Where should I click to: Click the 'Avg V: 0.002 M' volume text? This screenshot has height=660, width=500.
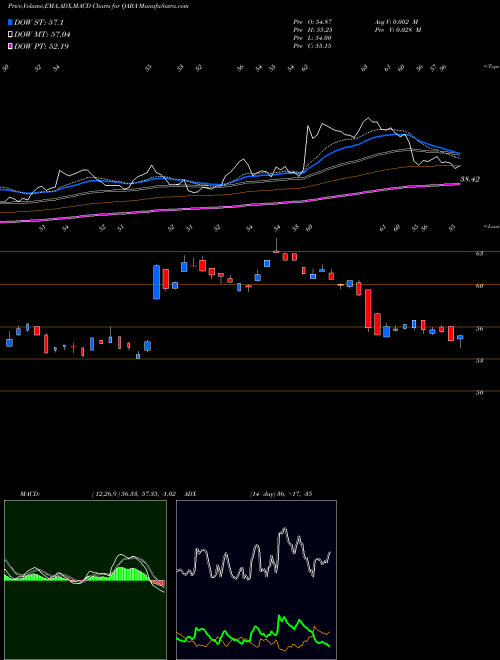[x=396, y=21]
